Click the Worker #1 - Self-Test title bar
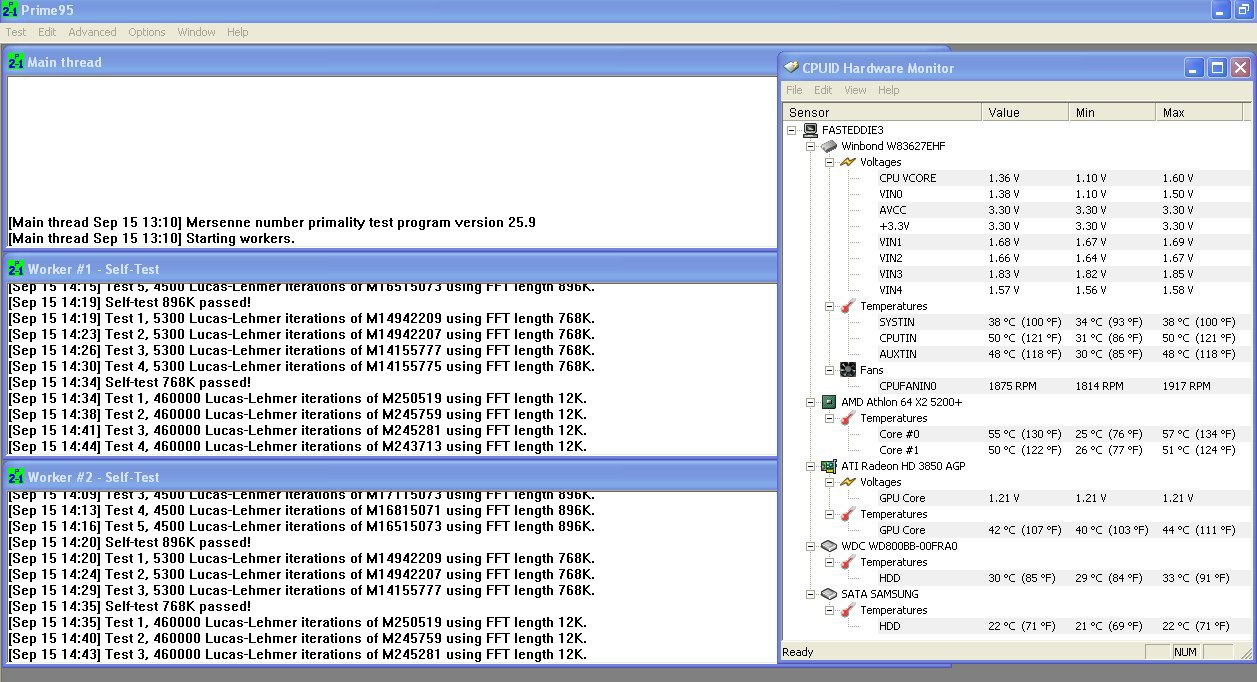 click(391, 269)
